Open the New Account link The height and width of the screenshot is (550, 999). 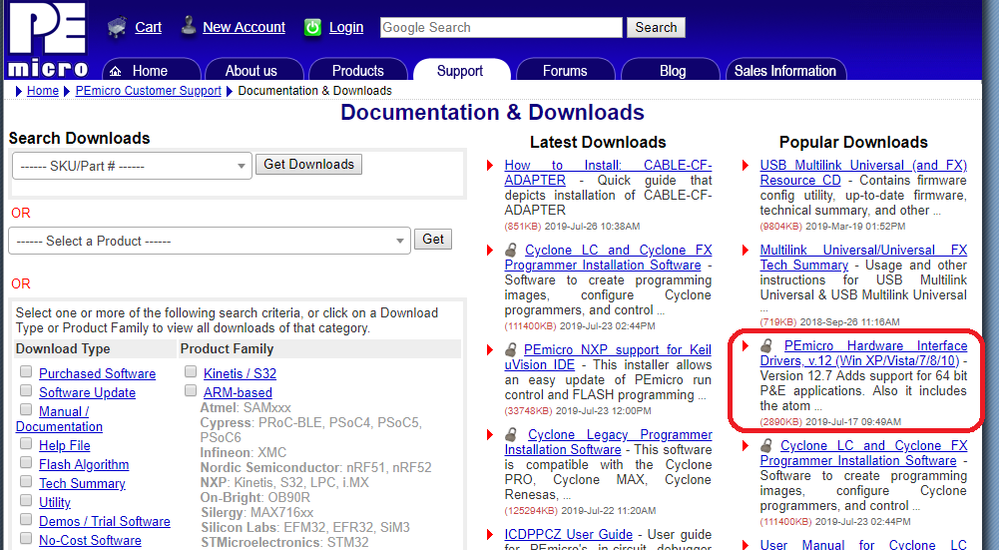tap(244, 27)
